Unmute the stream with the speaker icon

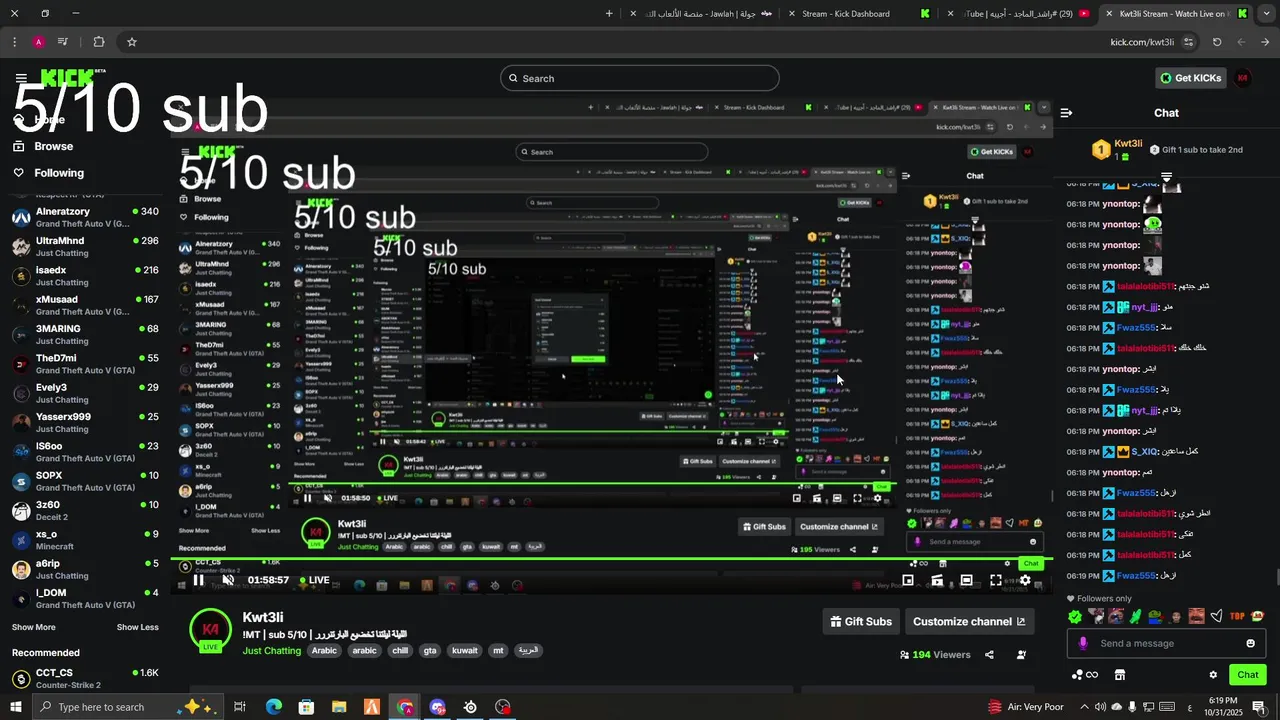(x=228, y=580)
